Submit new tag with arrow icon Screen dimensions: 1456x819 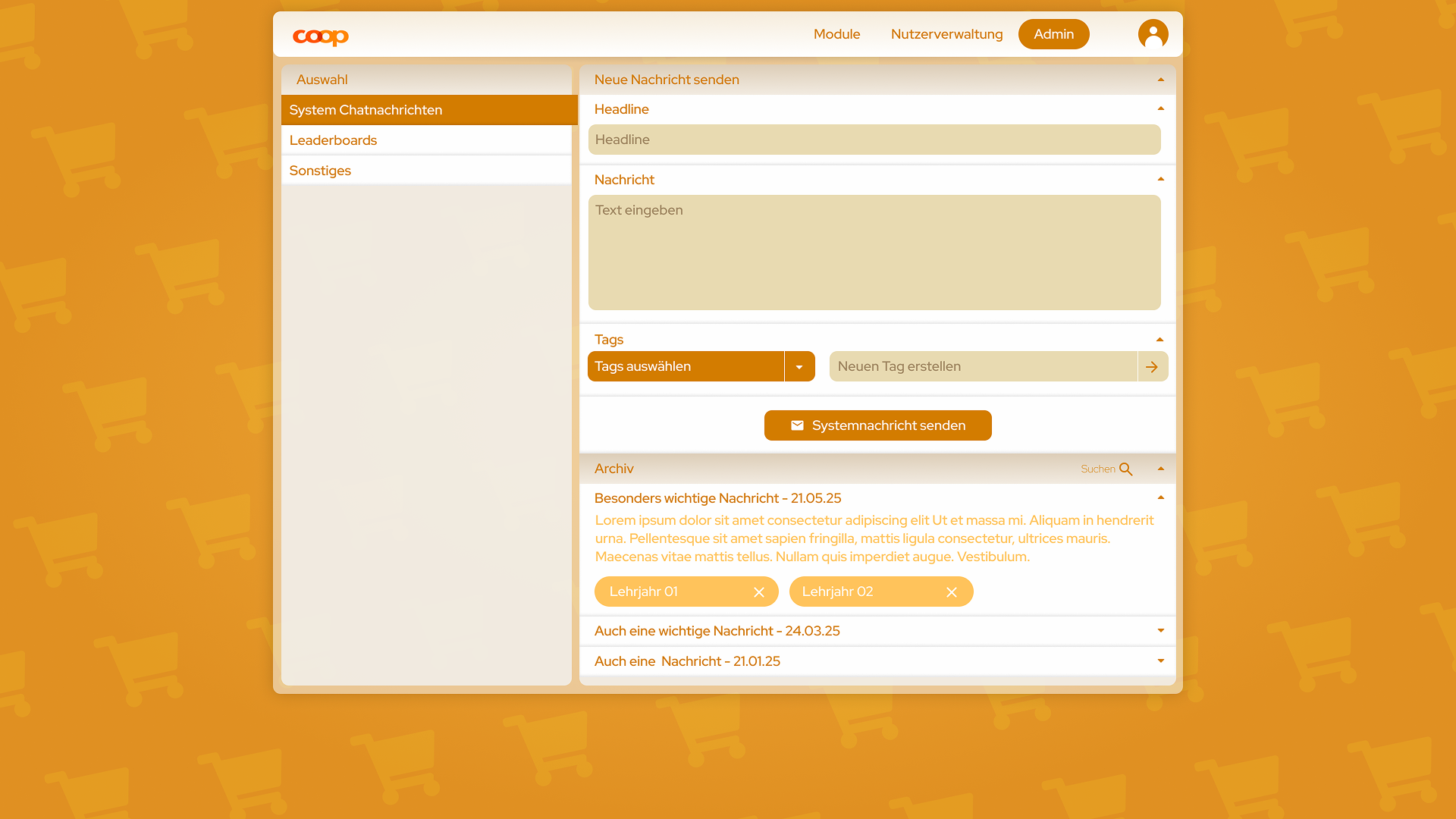1152,367
